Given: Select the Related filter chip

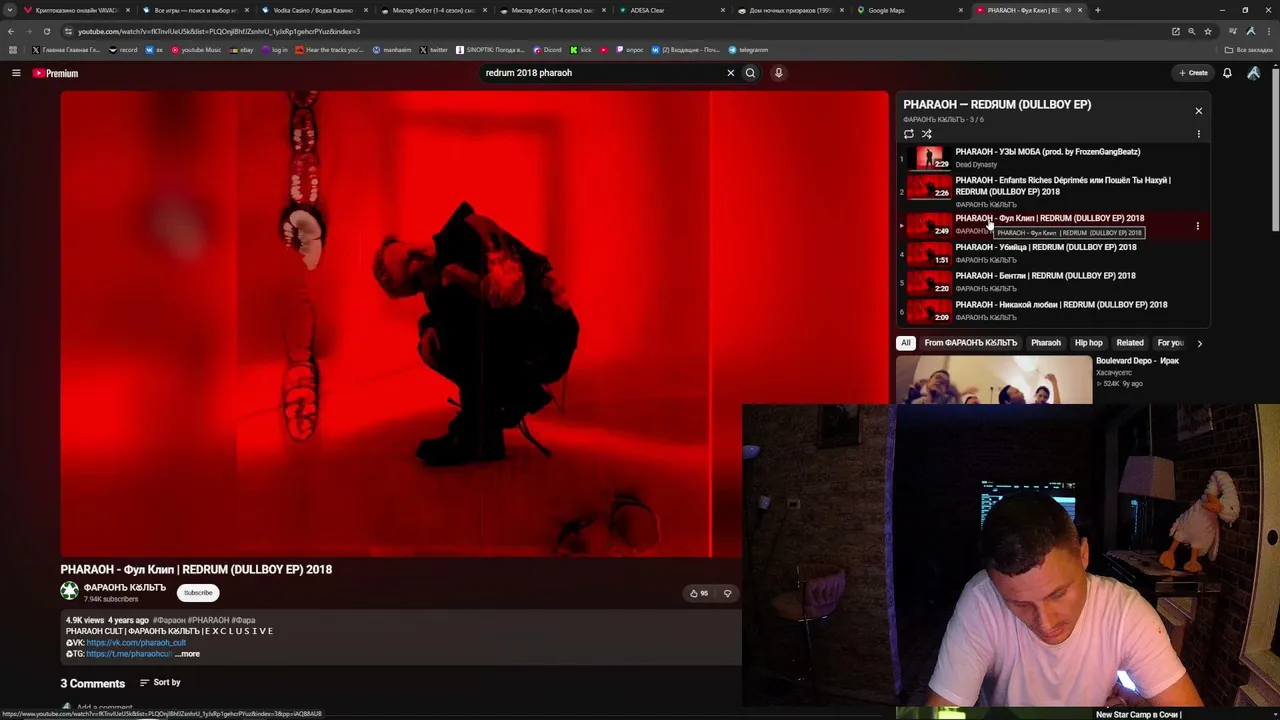Looking at the screenshot, I should (x=1130, y=343).
